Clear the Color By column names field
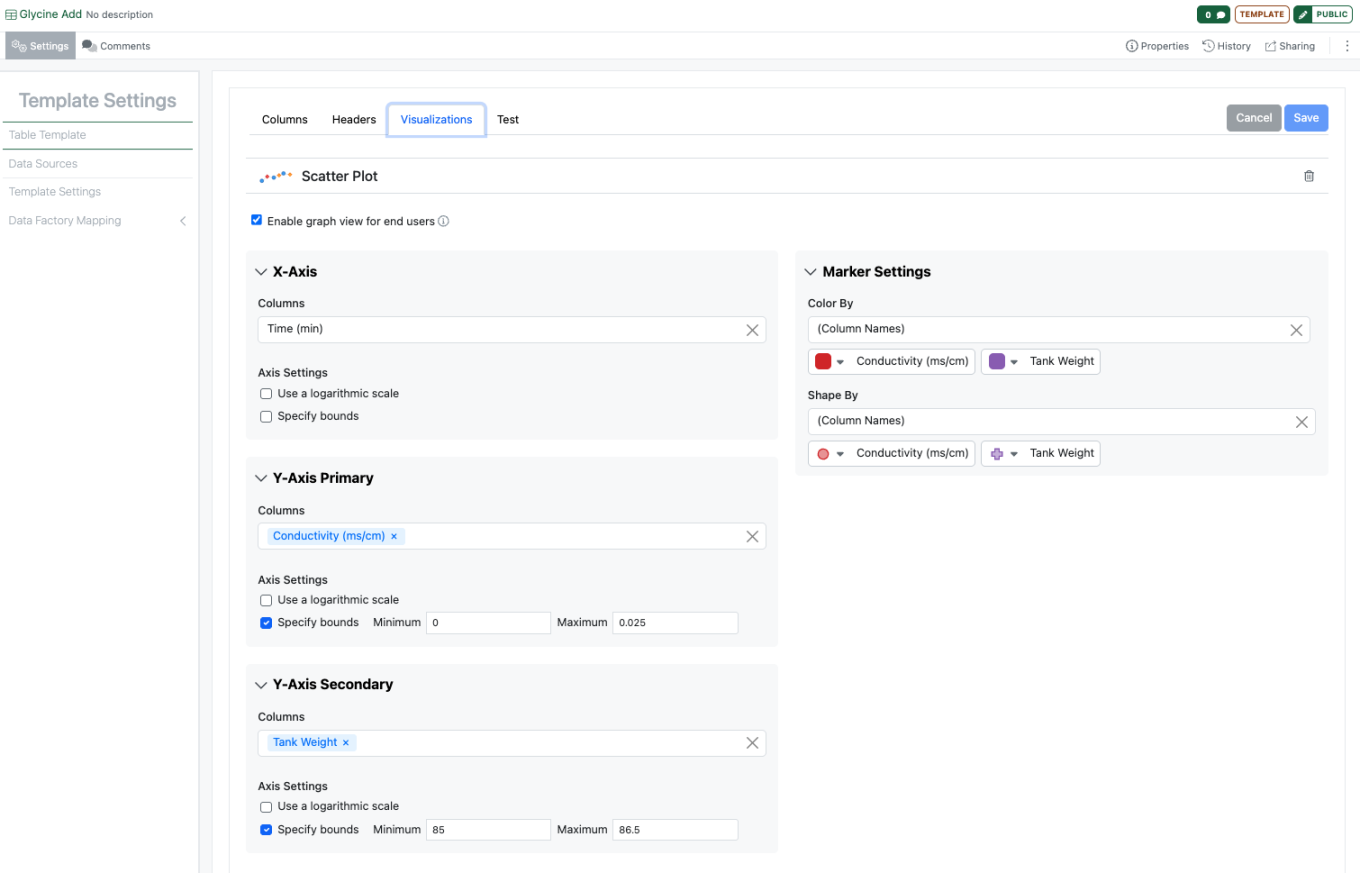 1296,330
